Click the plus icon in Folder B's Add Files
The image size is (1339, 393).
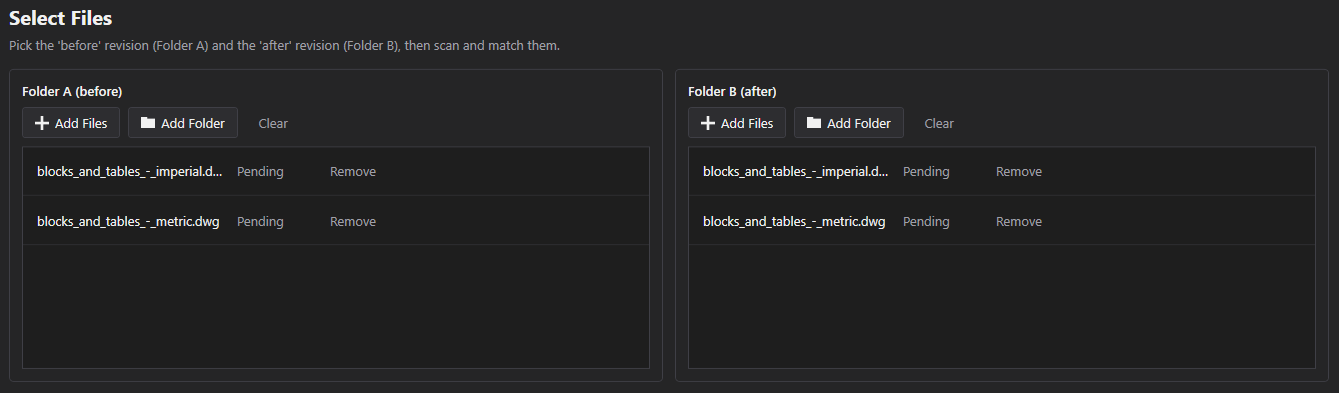pyautogui.click(x=708, y=123)
